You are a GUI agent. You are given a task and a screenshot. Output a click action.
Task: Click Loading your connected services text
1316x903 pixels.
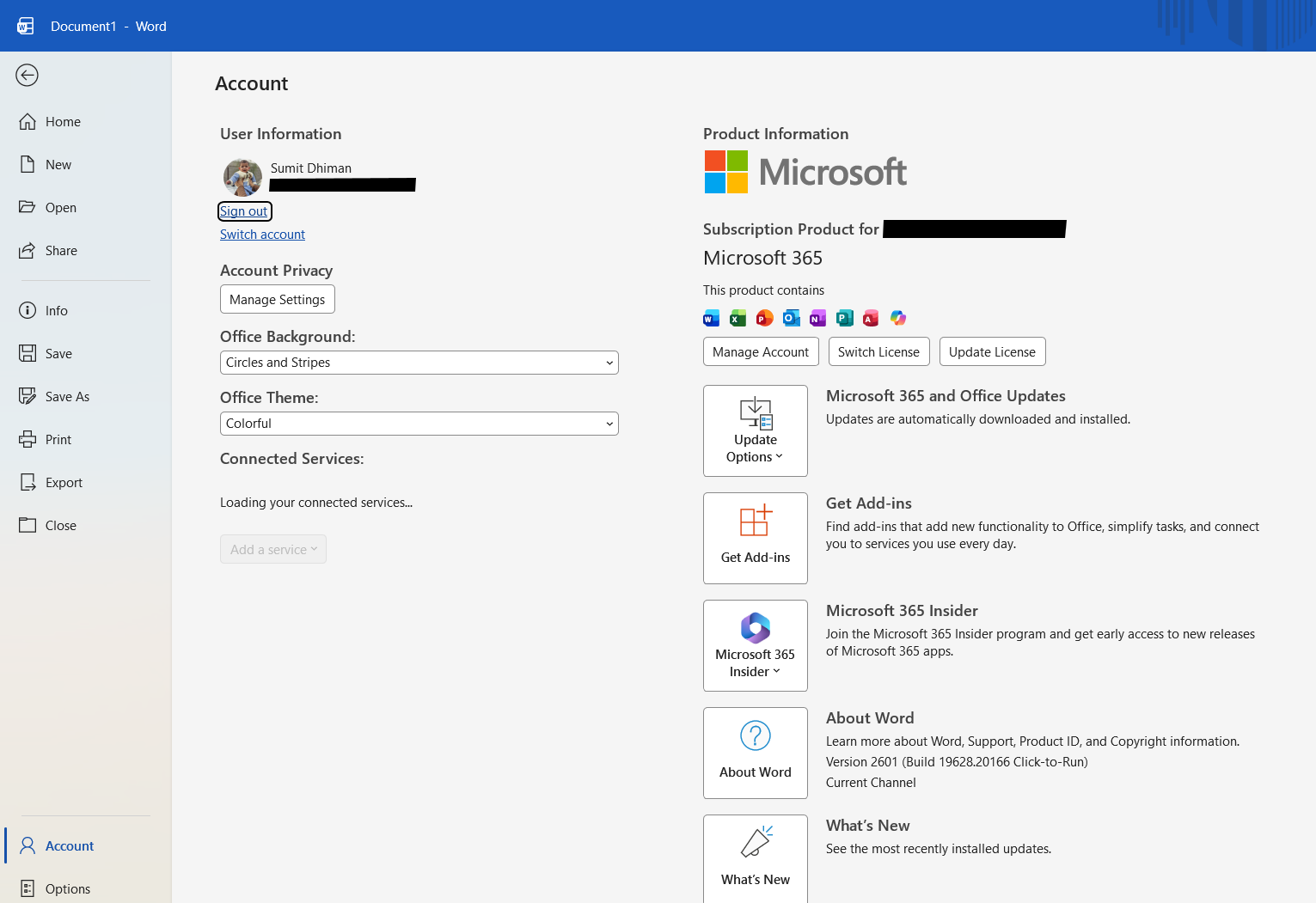point(316,503)
